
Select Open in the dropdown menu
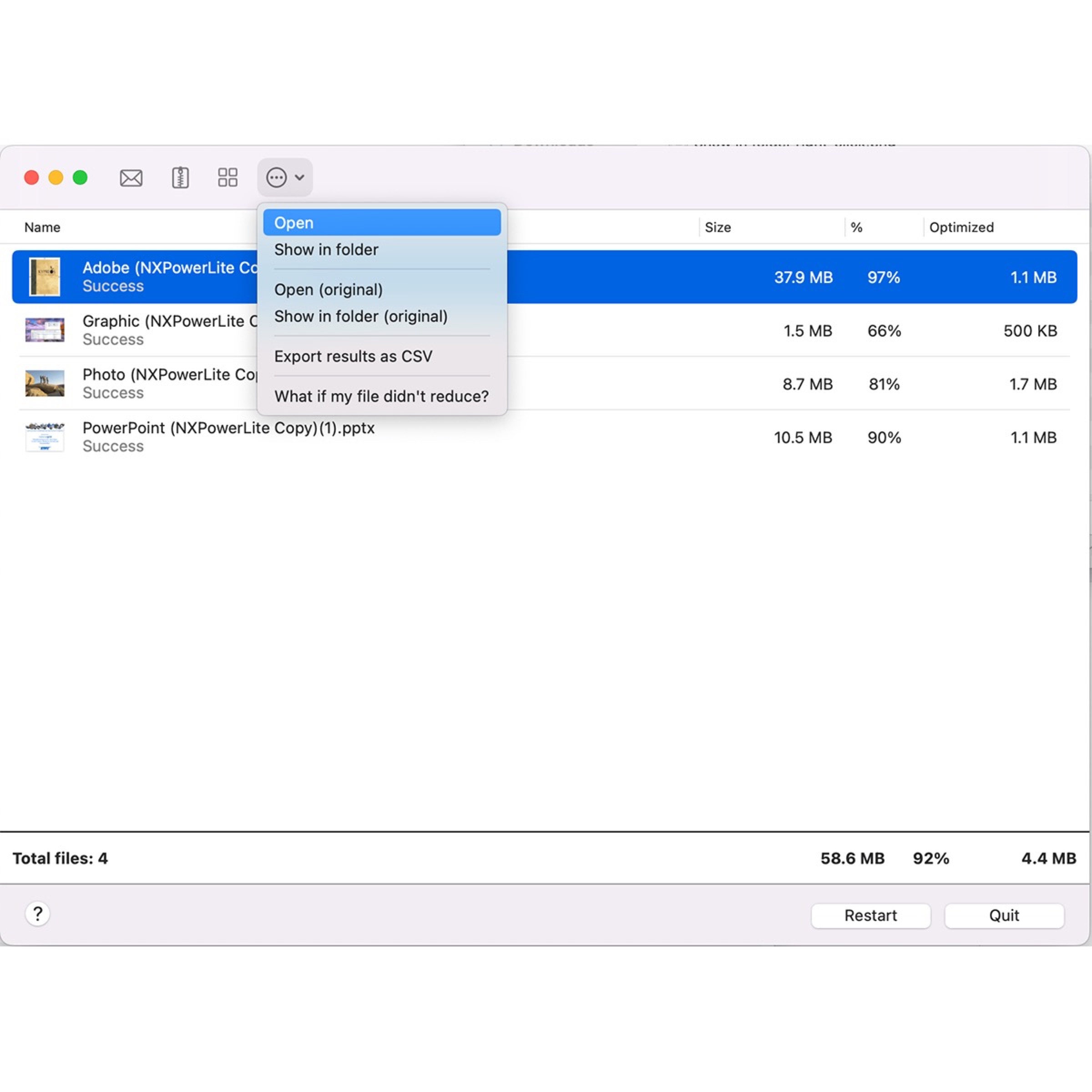point(382,222)
